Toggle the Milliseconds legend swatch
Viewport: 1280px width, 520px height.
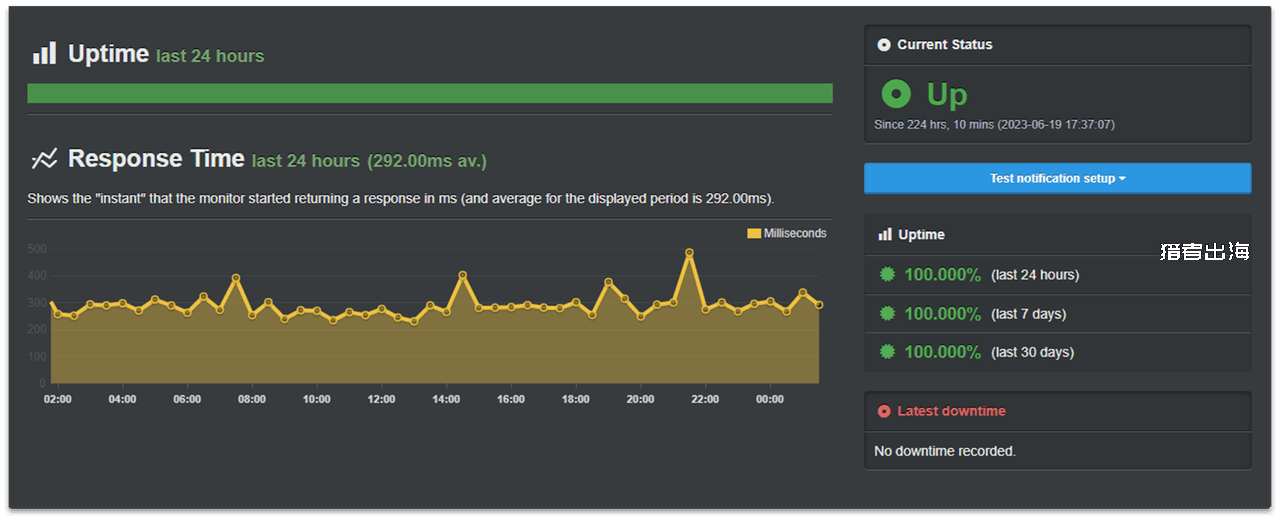point(754,233)
